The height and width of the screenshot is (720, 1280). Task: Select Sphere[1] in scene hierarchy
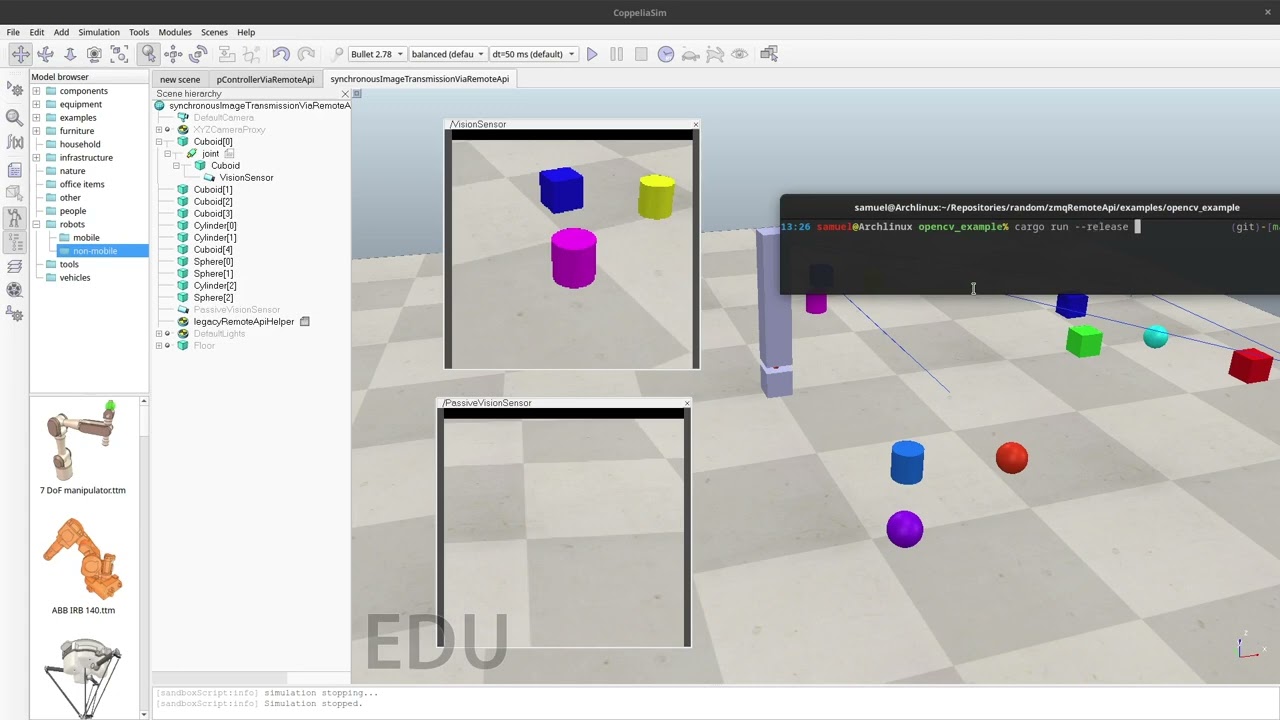pyautogui.click(x=213, y=274)
